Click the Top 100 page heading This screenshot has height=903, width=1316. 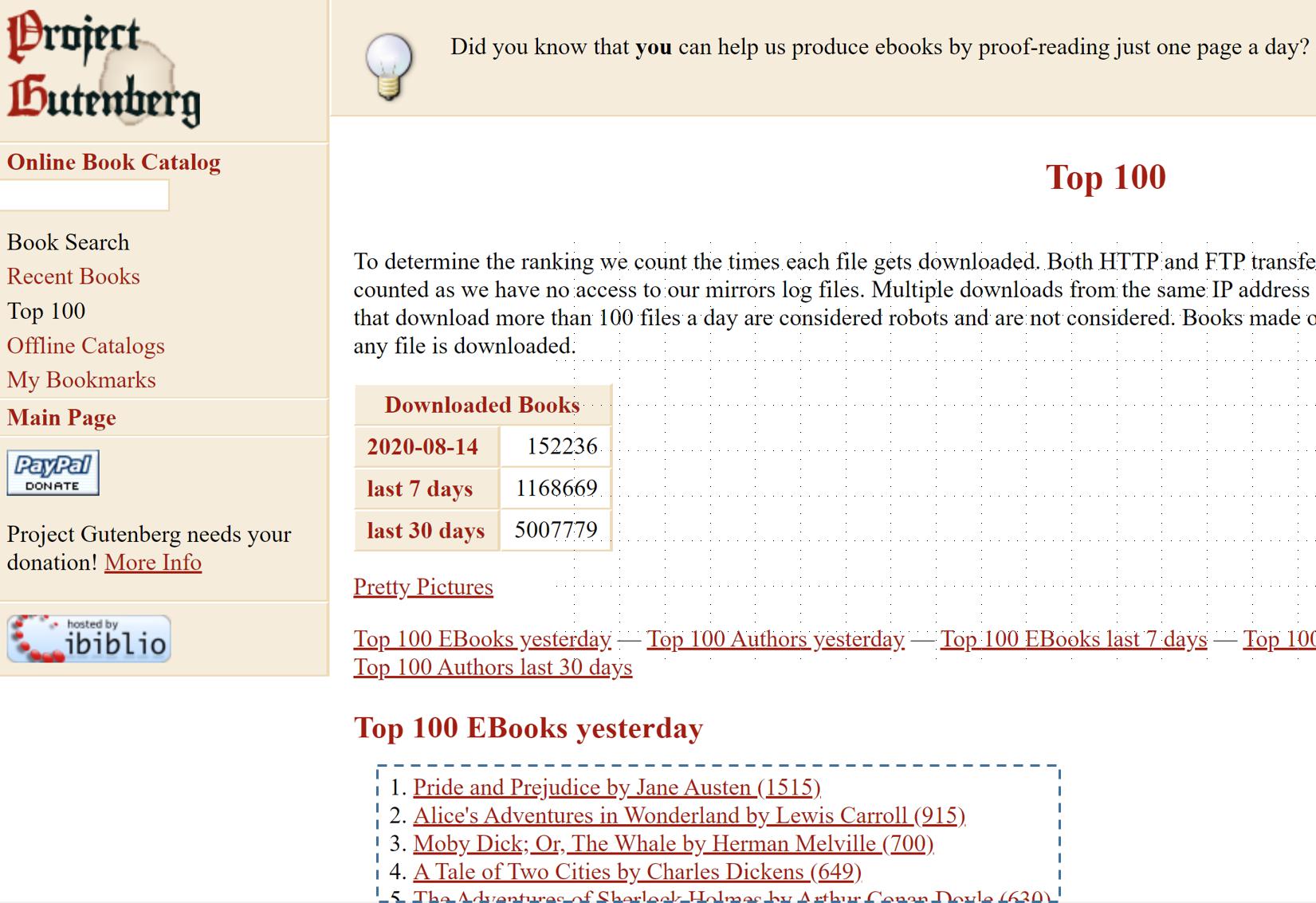point(1106,177)
